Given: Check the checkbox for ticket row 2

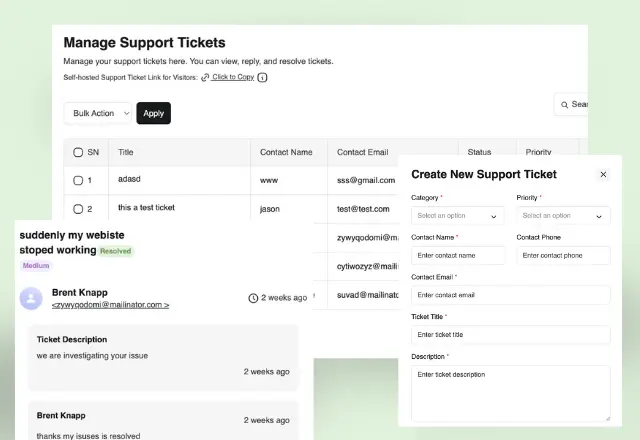Looking at the screenshot, I should click(x=78, y=209).
